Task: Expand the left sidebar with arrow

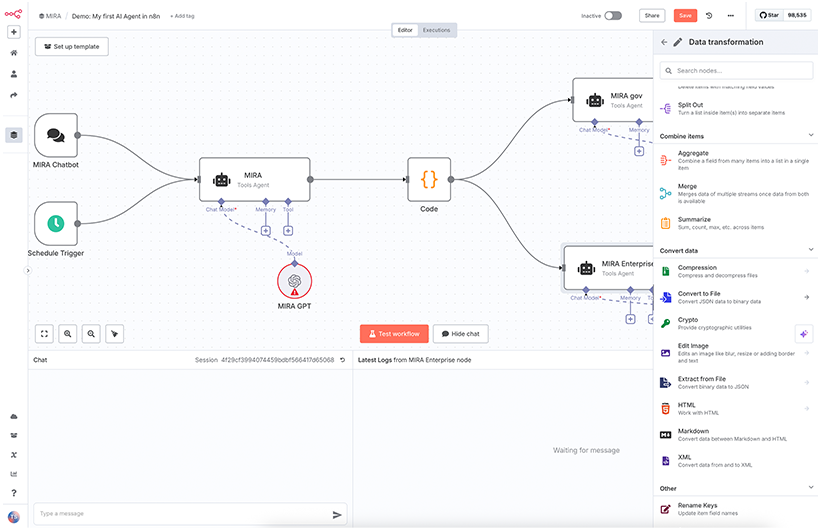Action: point(28,270)
